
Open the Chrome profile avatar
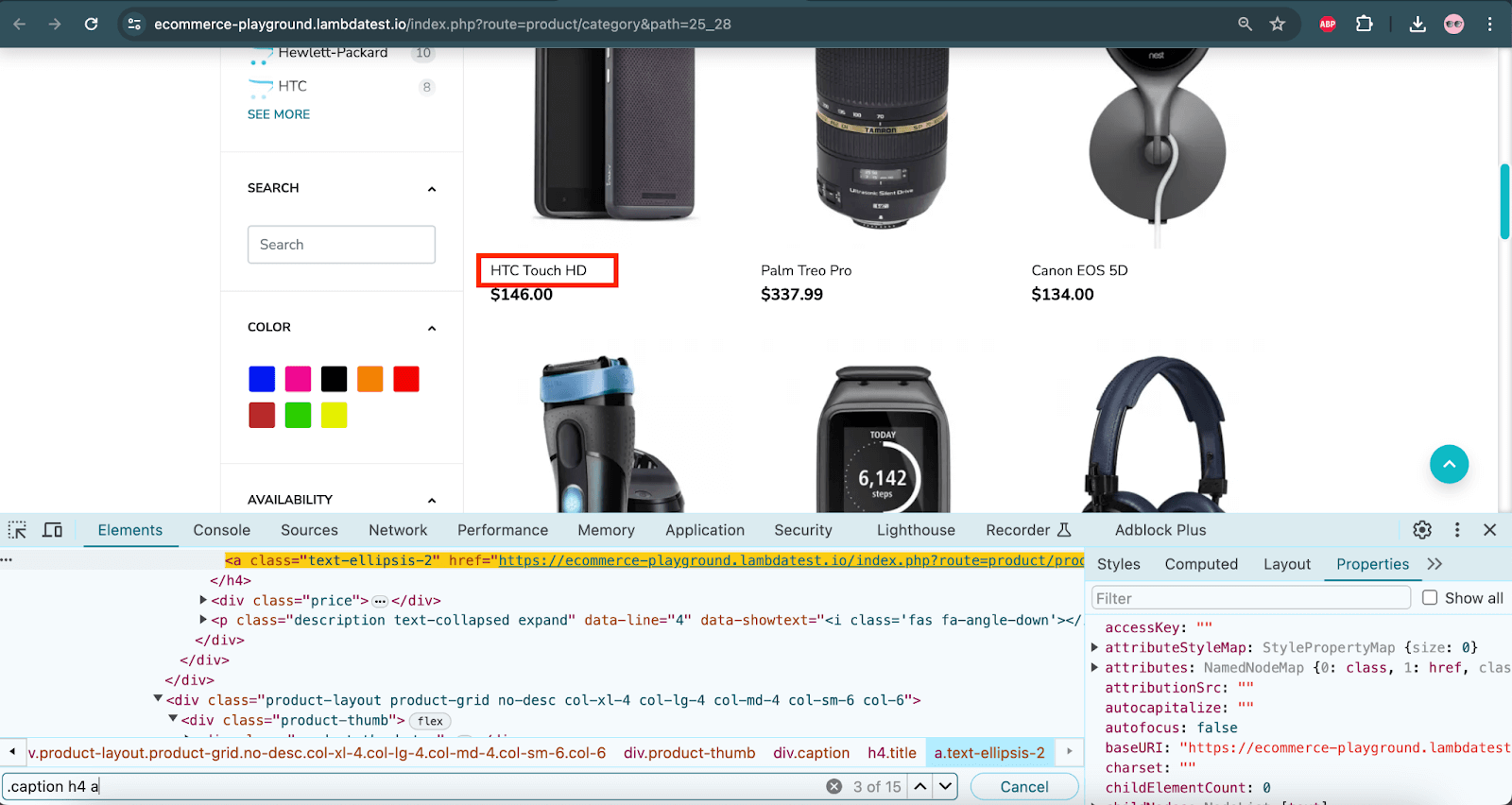pos(1453,24)
